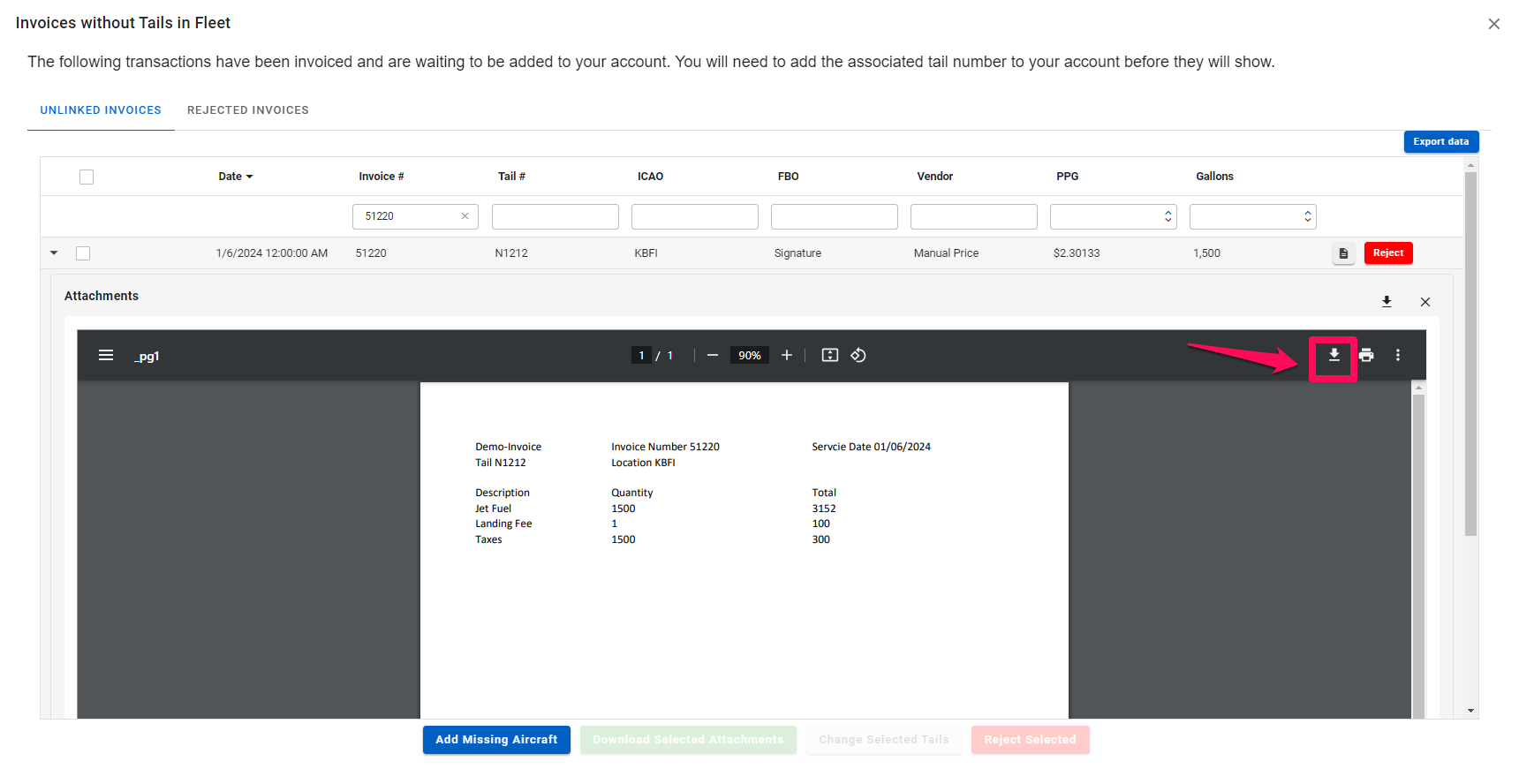Click the PPG filter stepper arrows
Image resolution: width=1519 pixels, height=784 pixels.
click(1168, 216)
